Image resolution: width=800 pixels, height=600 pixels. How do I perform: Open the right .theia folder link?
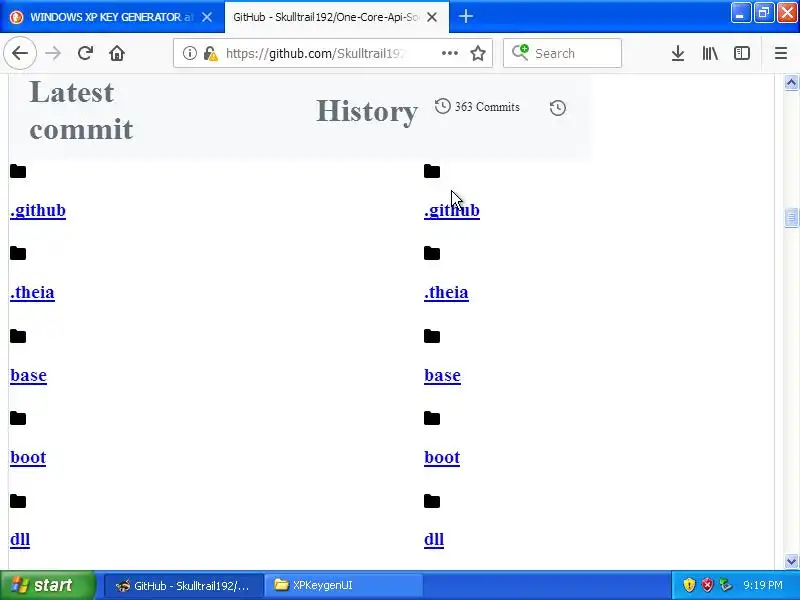(x=446, y=292)
